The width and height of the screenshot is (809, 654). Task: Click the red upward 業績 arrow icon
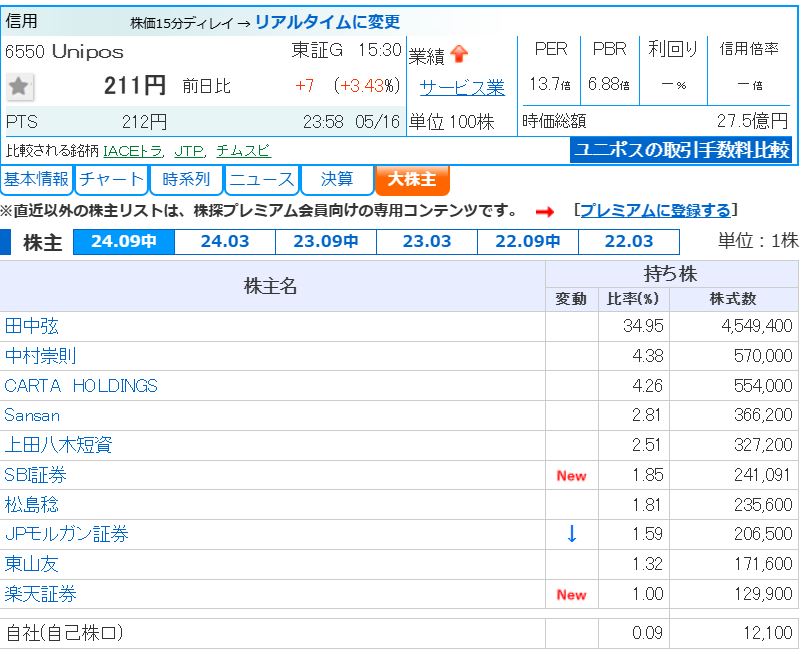(x=459, y=54)
